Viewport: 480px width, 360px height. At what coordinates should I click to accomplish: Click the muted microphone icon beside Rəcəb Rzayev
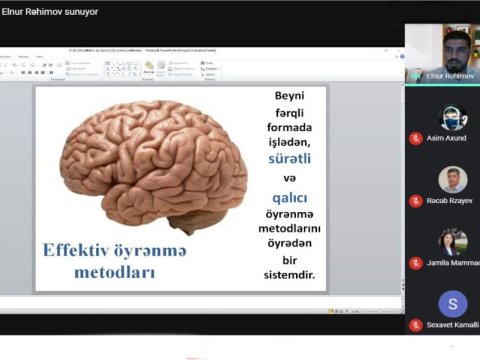pos(416,201)
